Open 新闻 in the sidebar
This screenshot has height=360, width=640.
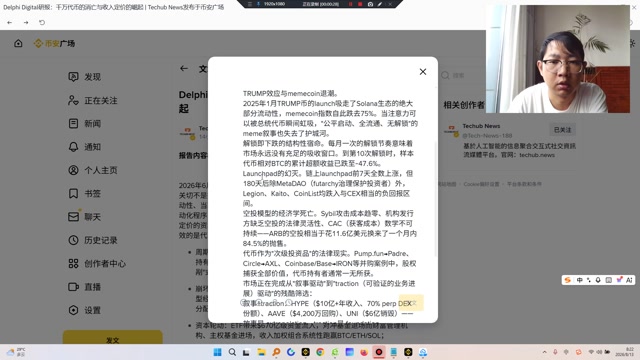point(84,124)
